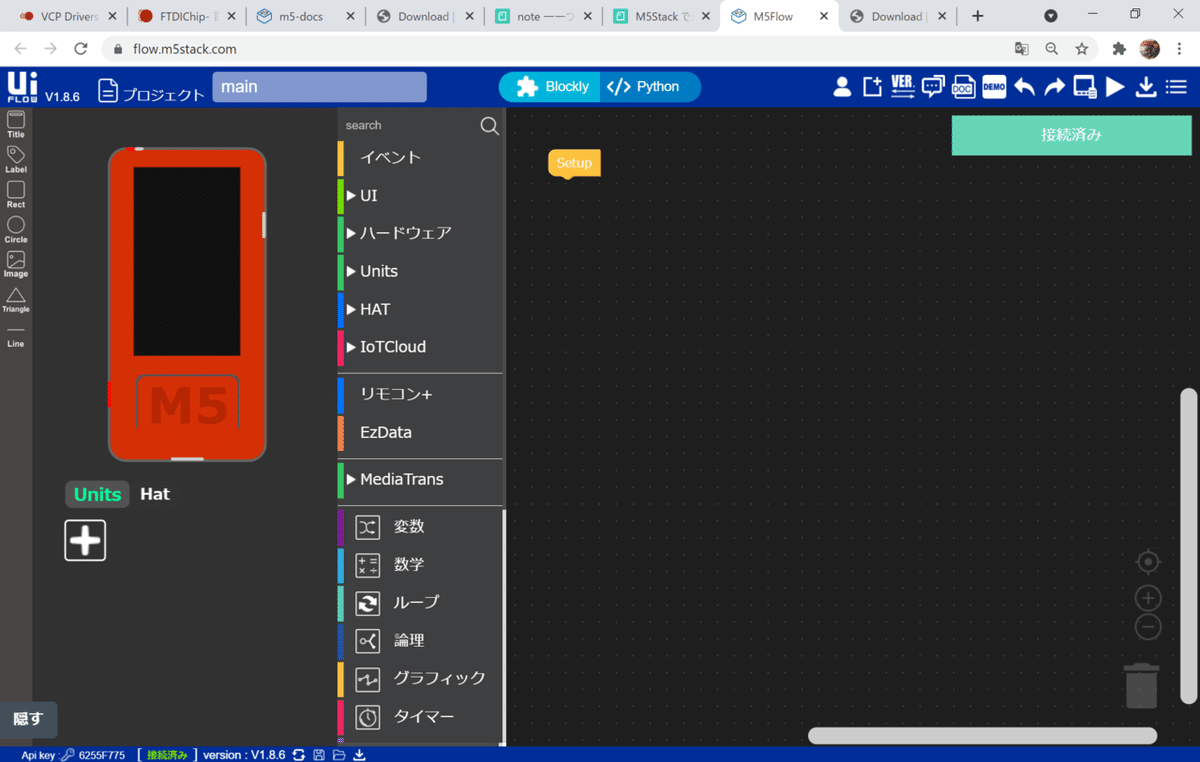Click the プロジェクト project button

pos(152,91)
